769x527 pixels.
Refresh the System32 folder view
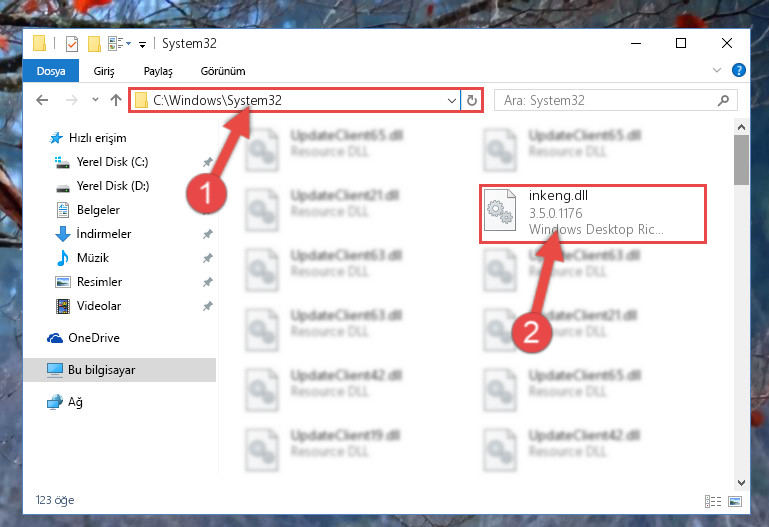click(x=472, y=100)
